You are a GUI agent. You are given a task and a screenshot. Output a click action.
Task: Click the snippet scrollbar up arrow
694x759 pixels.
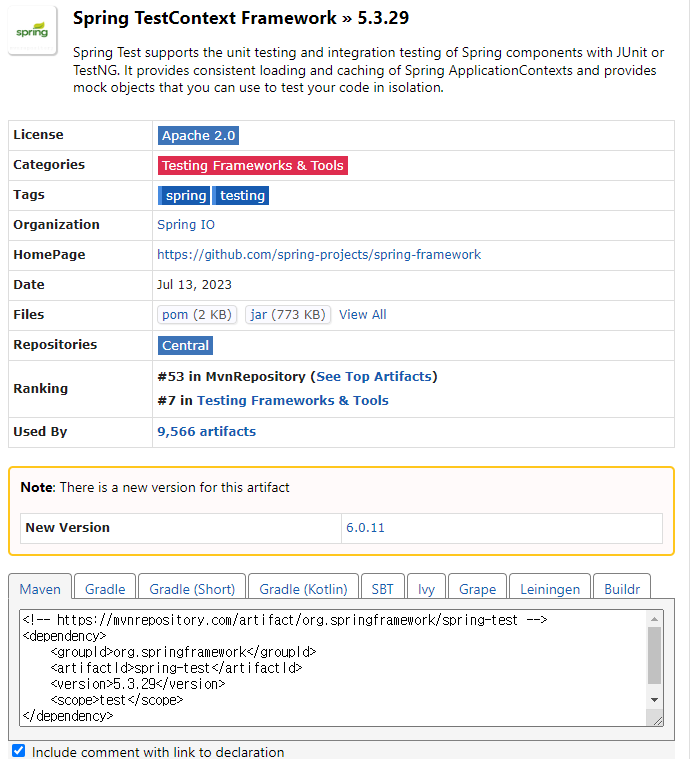(x=654, y=619)
